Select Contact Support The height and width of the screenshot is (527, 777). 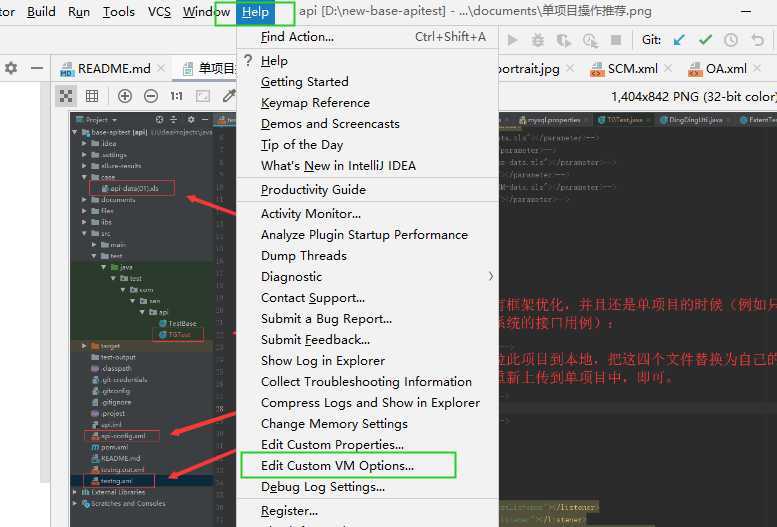tap(368, 298)
